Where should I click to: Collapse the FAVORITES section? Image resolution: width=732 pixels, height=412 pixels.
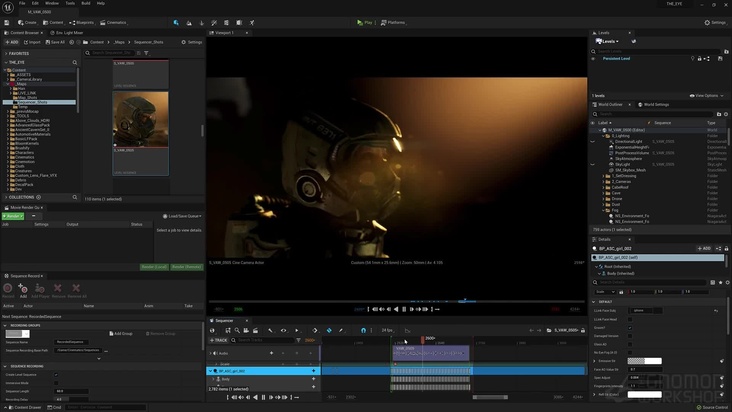pyautogui.click(x=6, y=54)
